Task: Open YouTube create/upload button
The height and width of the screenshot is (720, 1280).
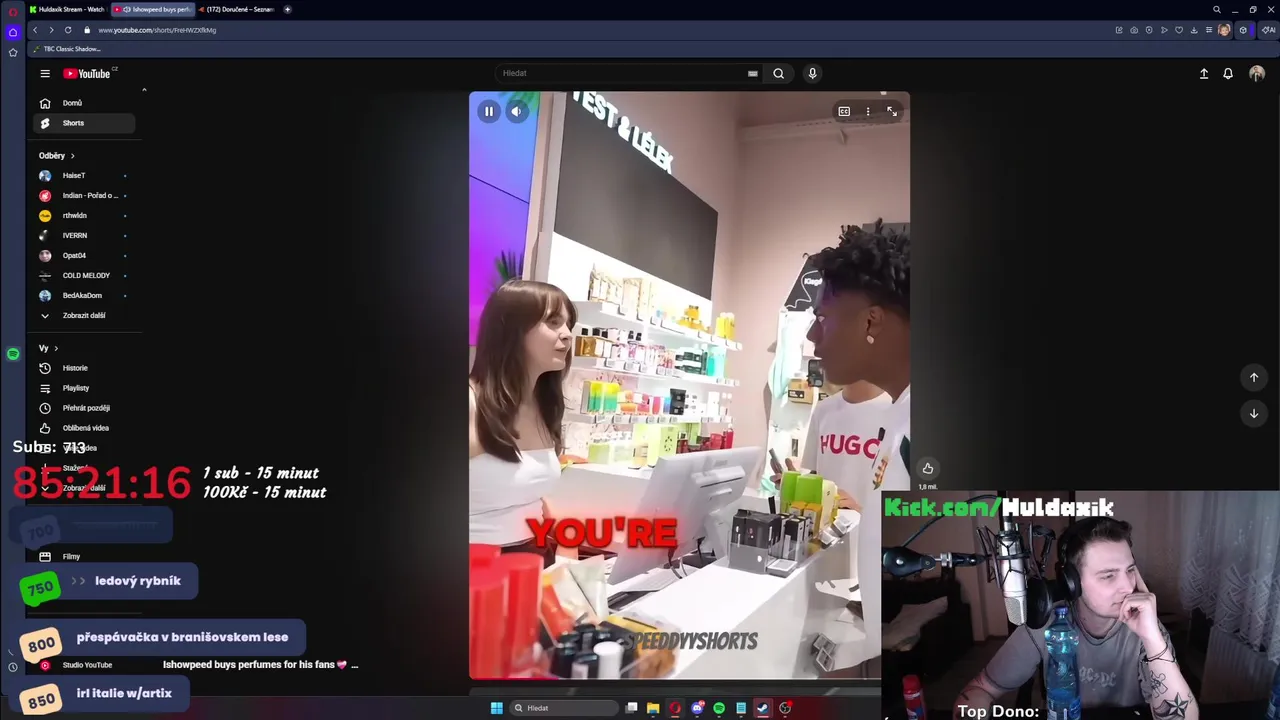Action: pos(1204,73)
